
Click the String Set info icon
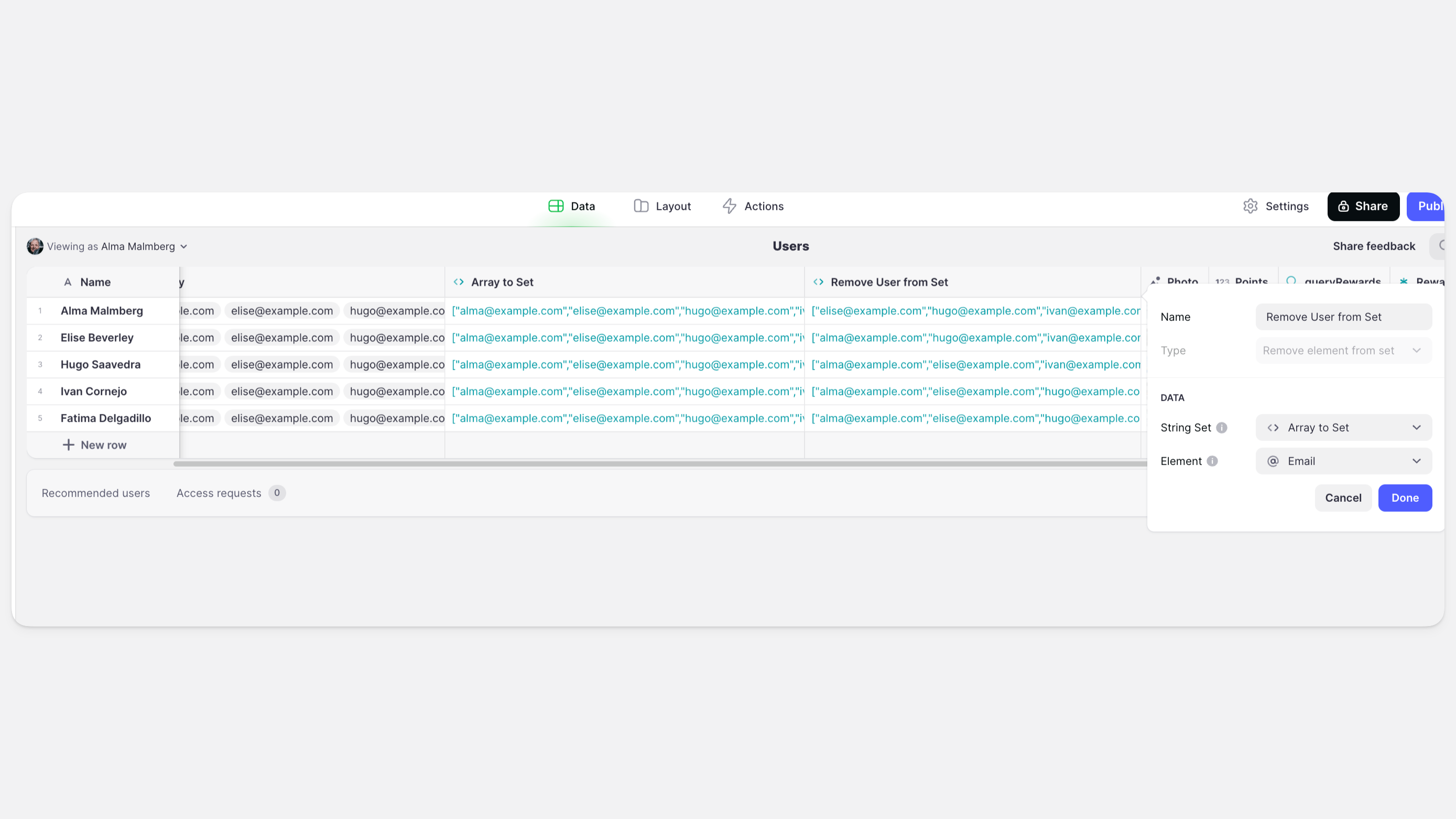(x=1221, y=428)
